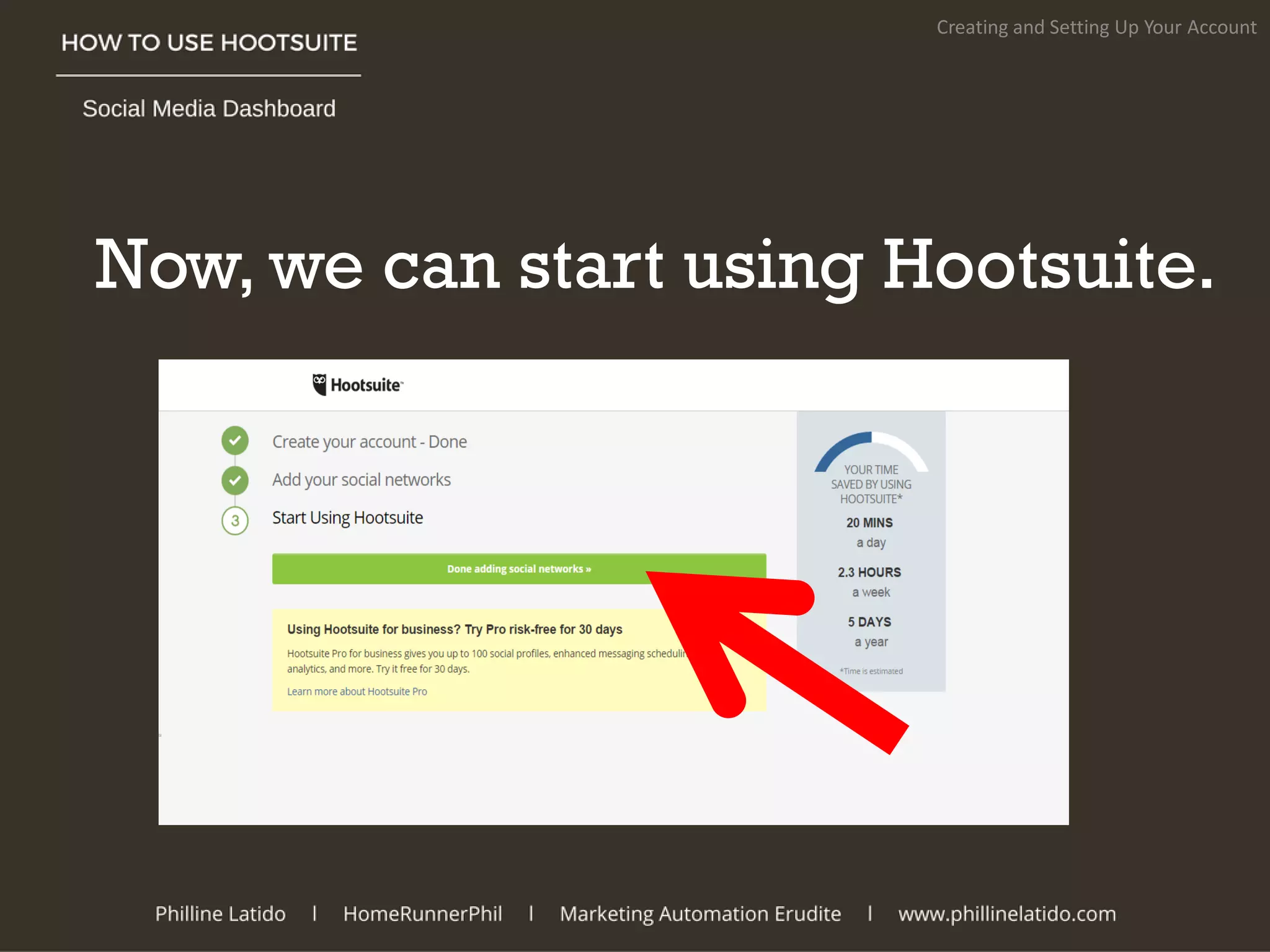Open Learn more about Hootsuite Pro link
Viewport: 1270px width, 952px height.
click(x=357, y=692)
